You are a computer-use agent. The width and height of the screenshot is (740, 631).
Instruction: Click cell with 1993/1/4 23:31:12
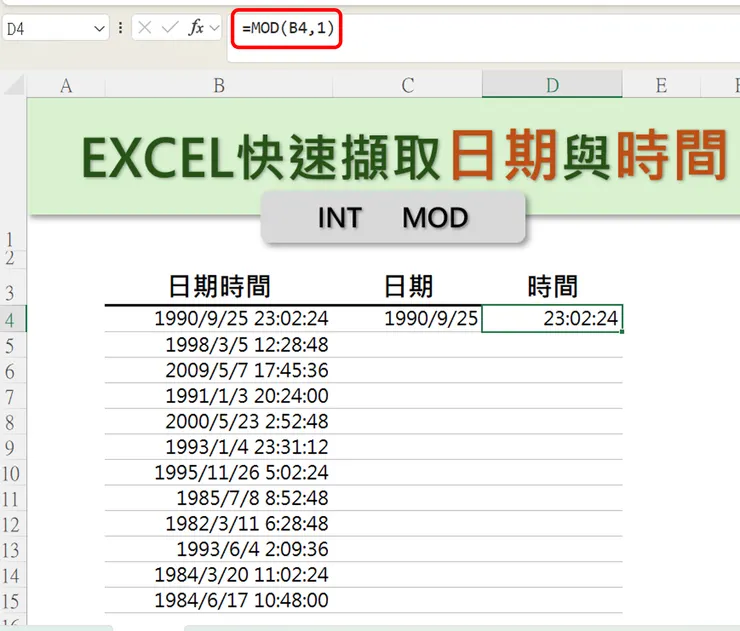pos(219,447)
